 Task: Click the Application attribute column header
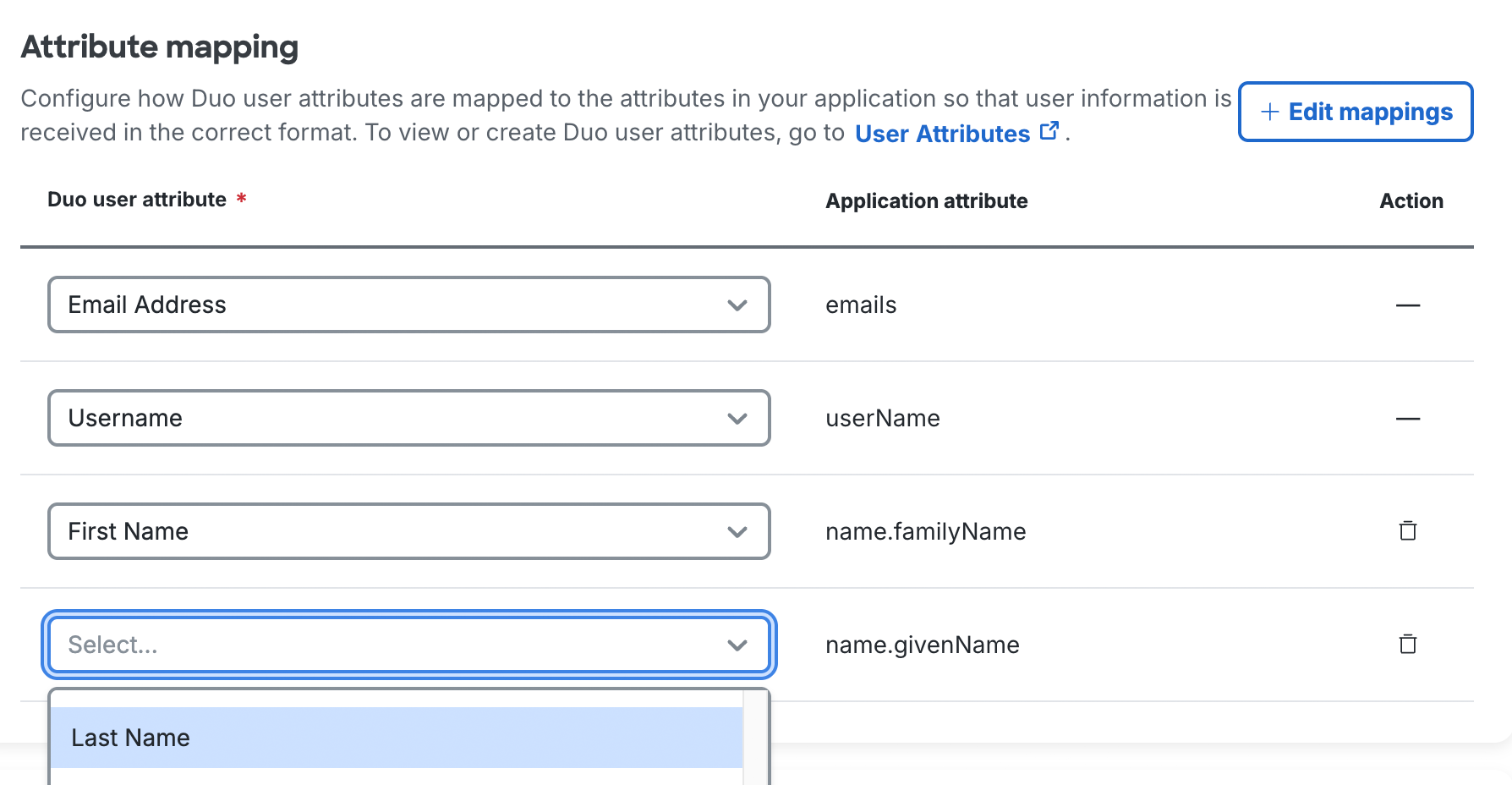click(927, 200)
